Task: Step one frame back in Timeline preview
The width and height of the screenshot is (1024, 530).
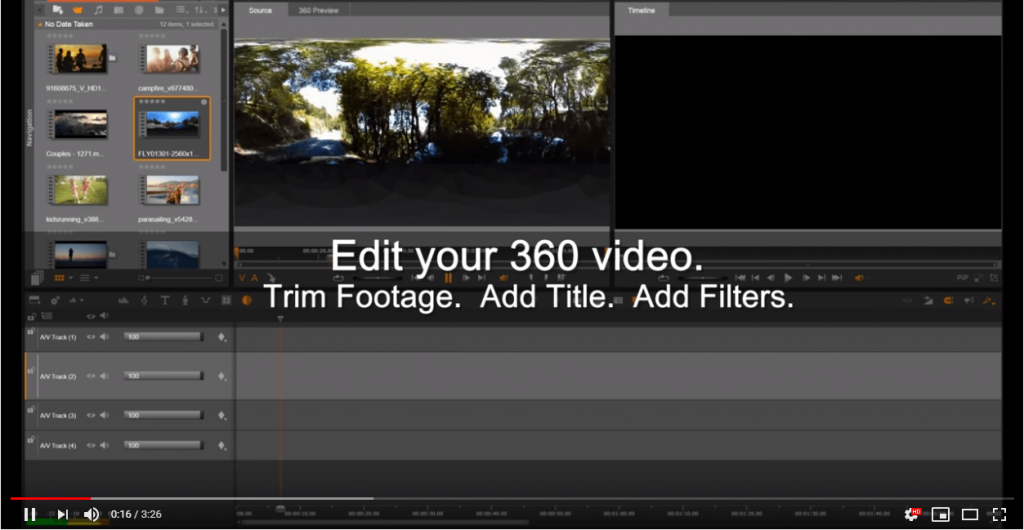Action: 771,278
